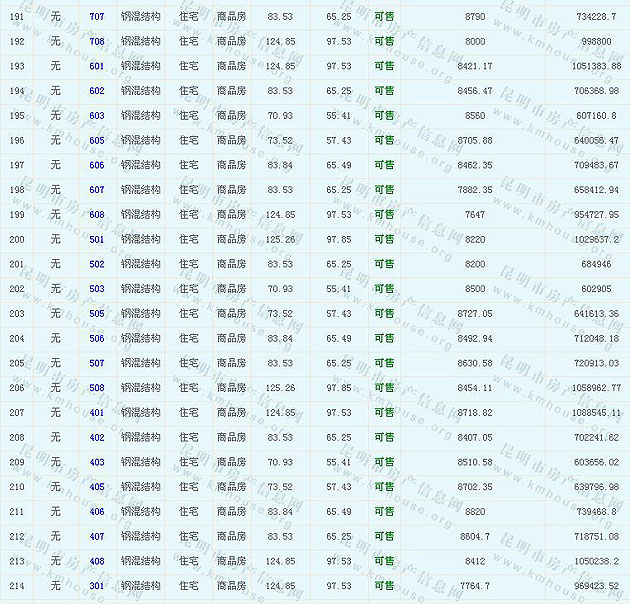Image resolution: width=630 pixels, height=604 pixels.
Task: Click room 501 link
Action: [96, 240]
